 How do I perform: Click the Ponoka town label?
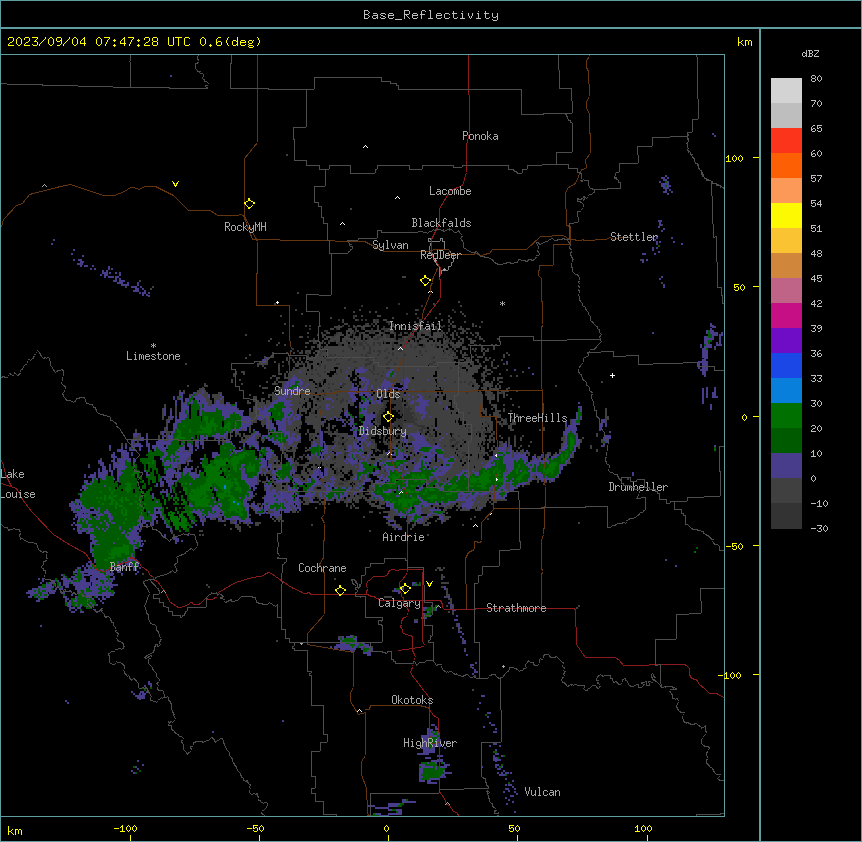pos(480,136)
